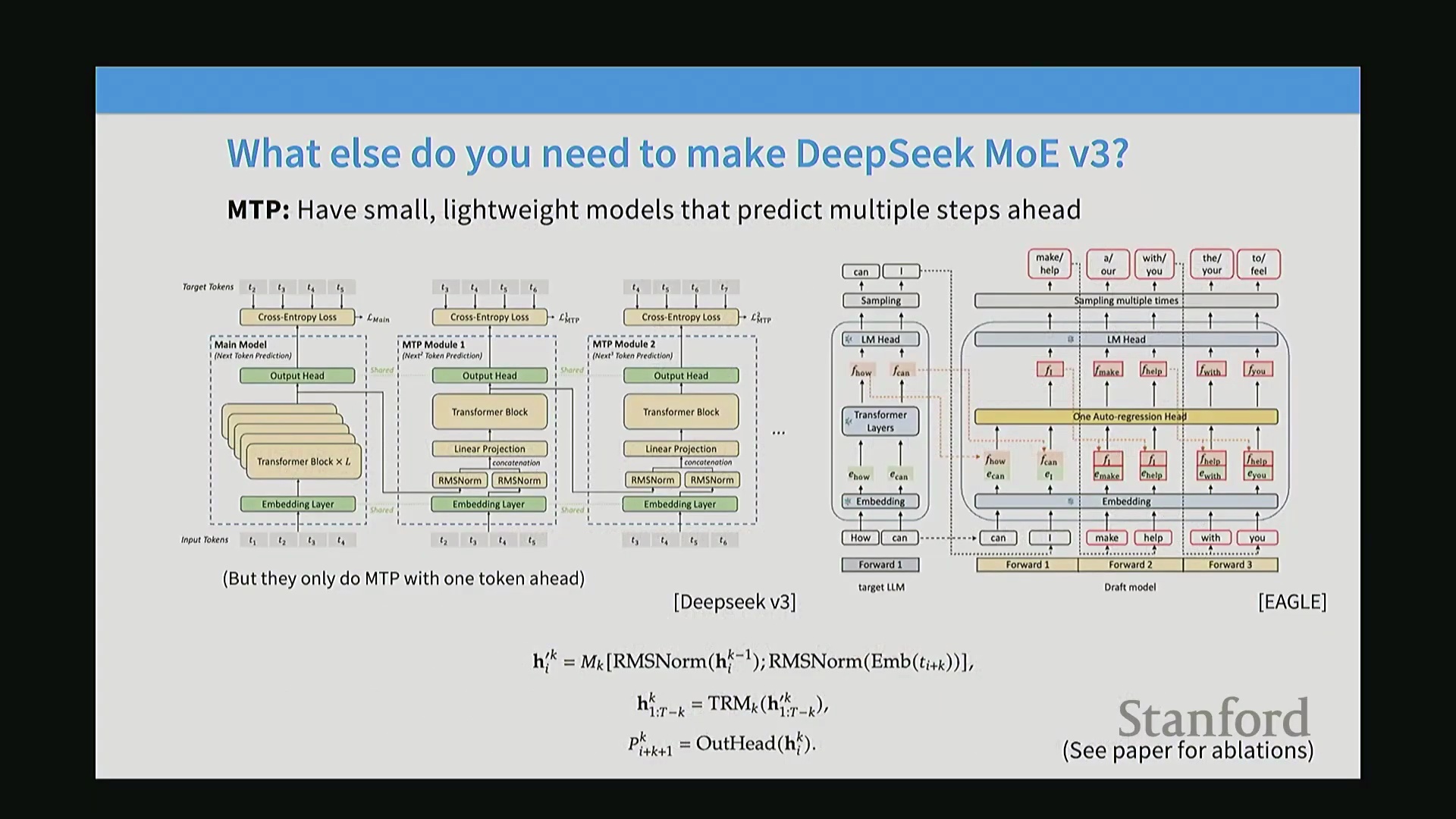1456x819 pixels.
Task: Click Main Model Embedding Layer box
Action: tap(297, 504)
